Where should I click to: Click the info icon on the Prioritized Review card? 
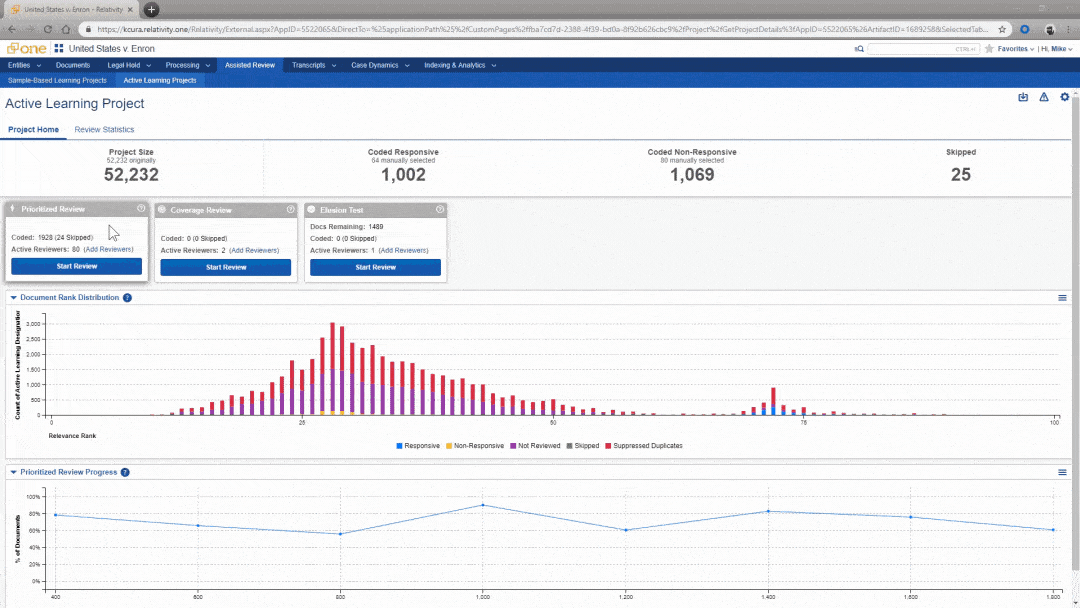[140, 209]
